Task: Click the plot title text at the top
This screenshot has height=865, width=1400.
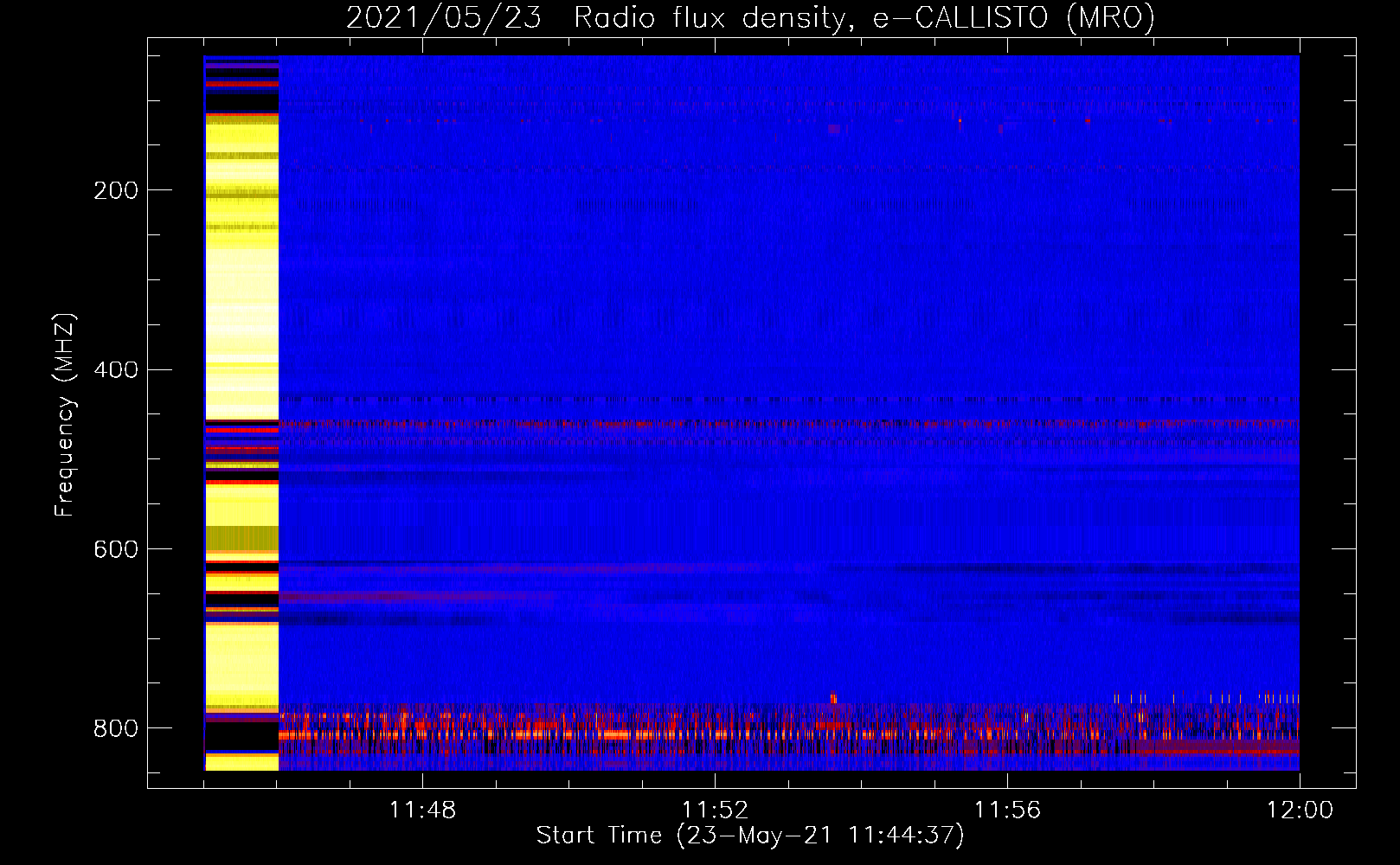Action: (750, 17)
